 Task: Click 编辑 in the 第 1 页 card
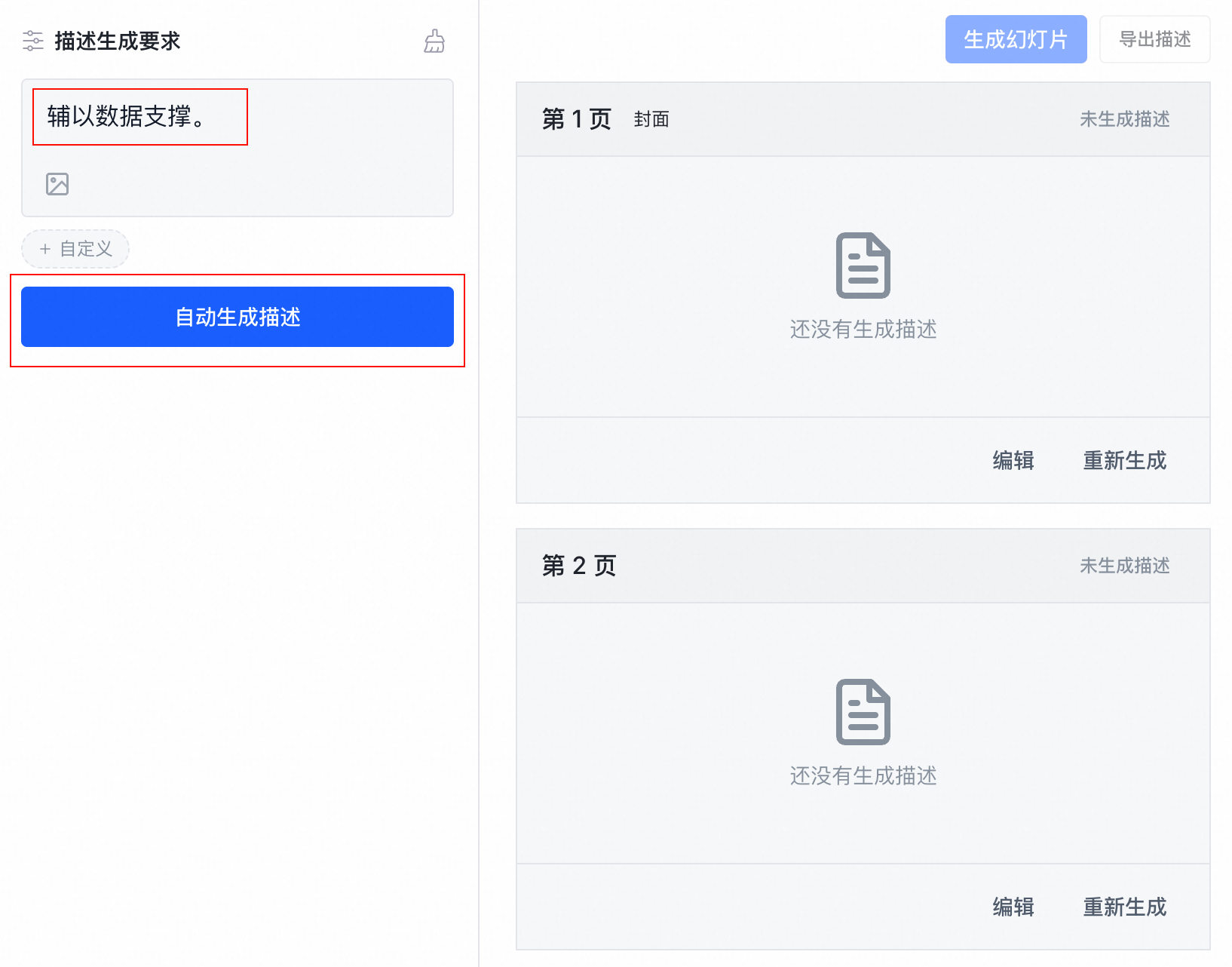(x=1013, y=460)
